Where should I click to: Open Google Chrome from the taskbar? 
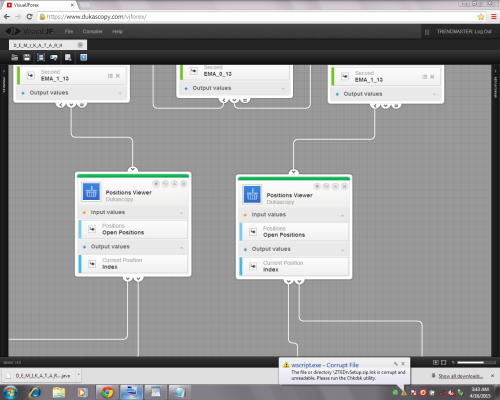tap(107, 392)
